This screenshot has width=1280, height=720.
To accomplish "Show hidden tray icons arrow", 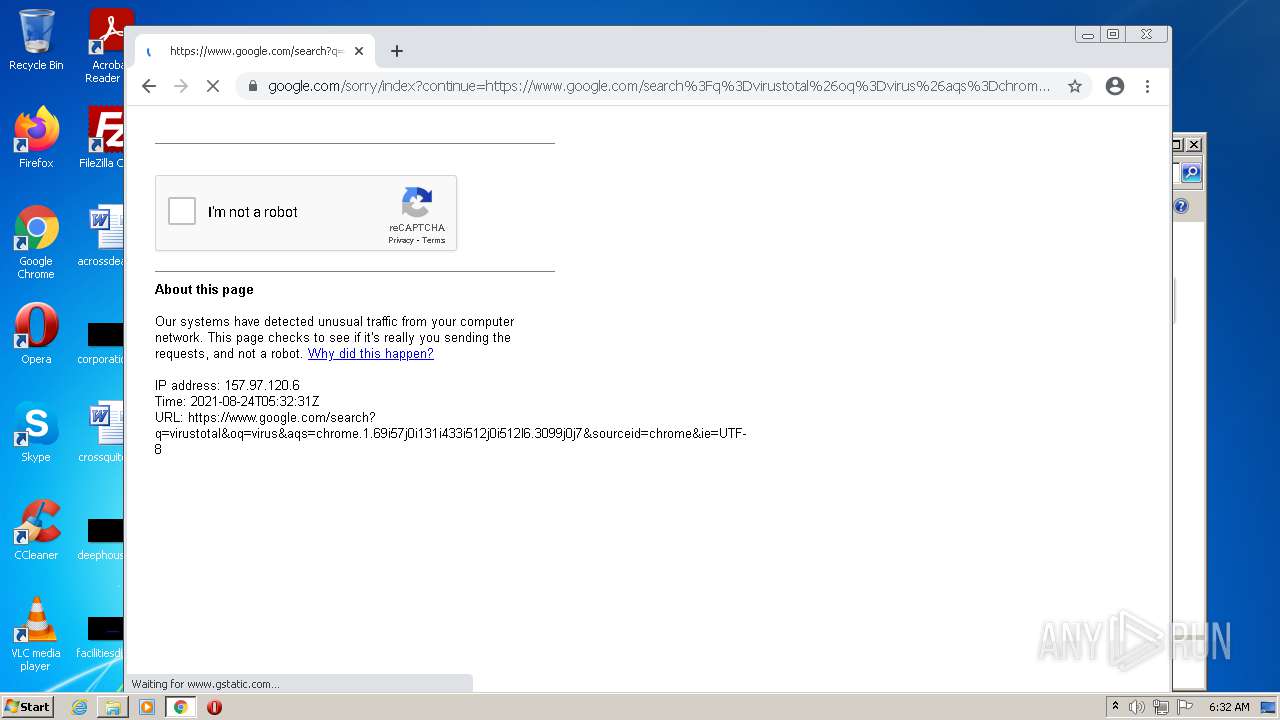I will (x=1116, y=707).
